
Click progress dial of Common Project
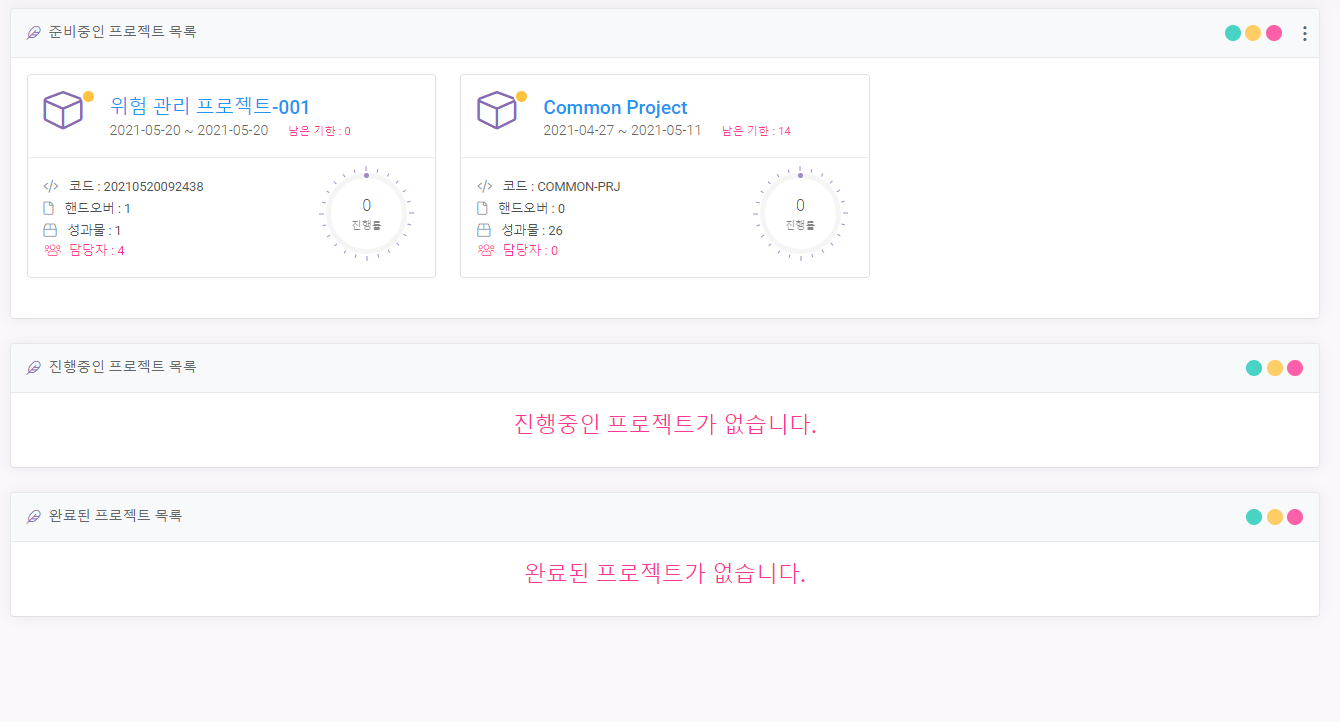coord(800,213)
